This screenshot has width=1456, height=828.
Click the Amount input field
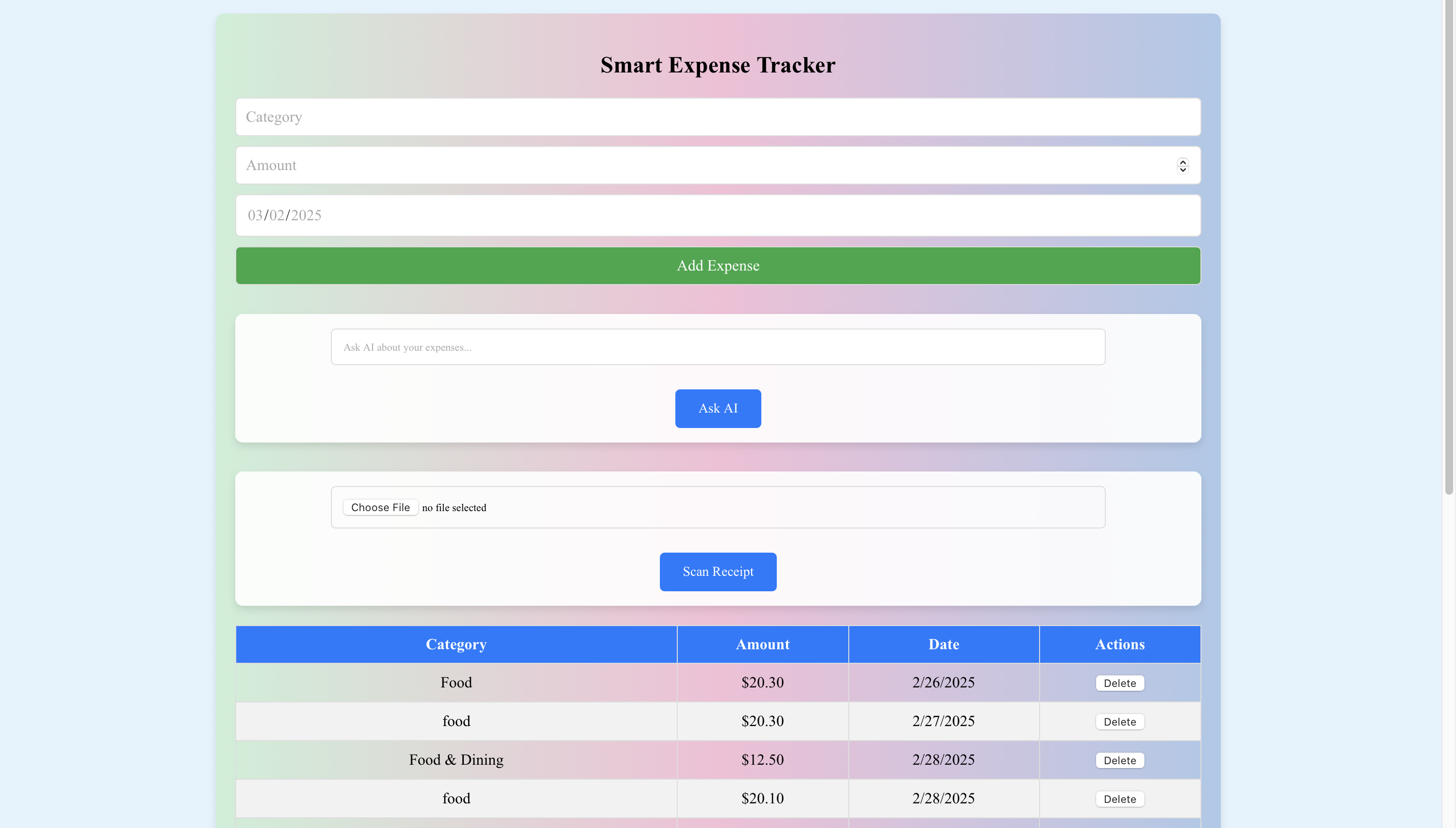pos(682,165)
